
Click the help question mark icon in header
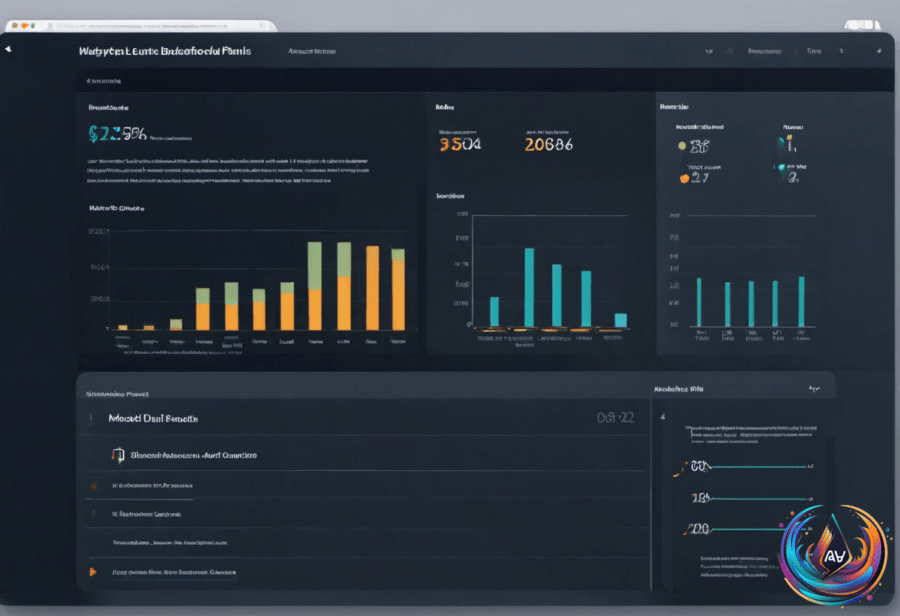coord(841,51)
